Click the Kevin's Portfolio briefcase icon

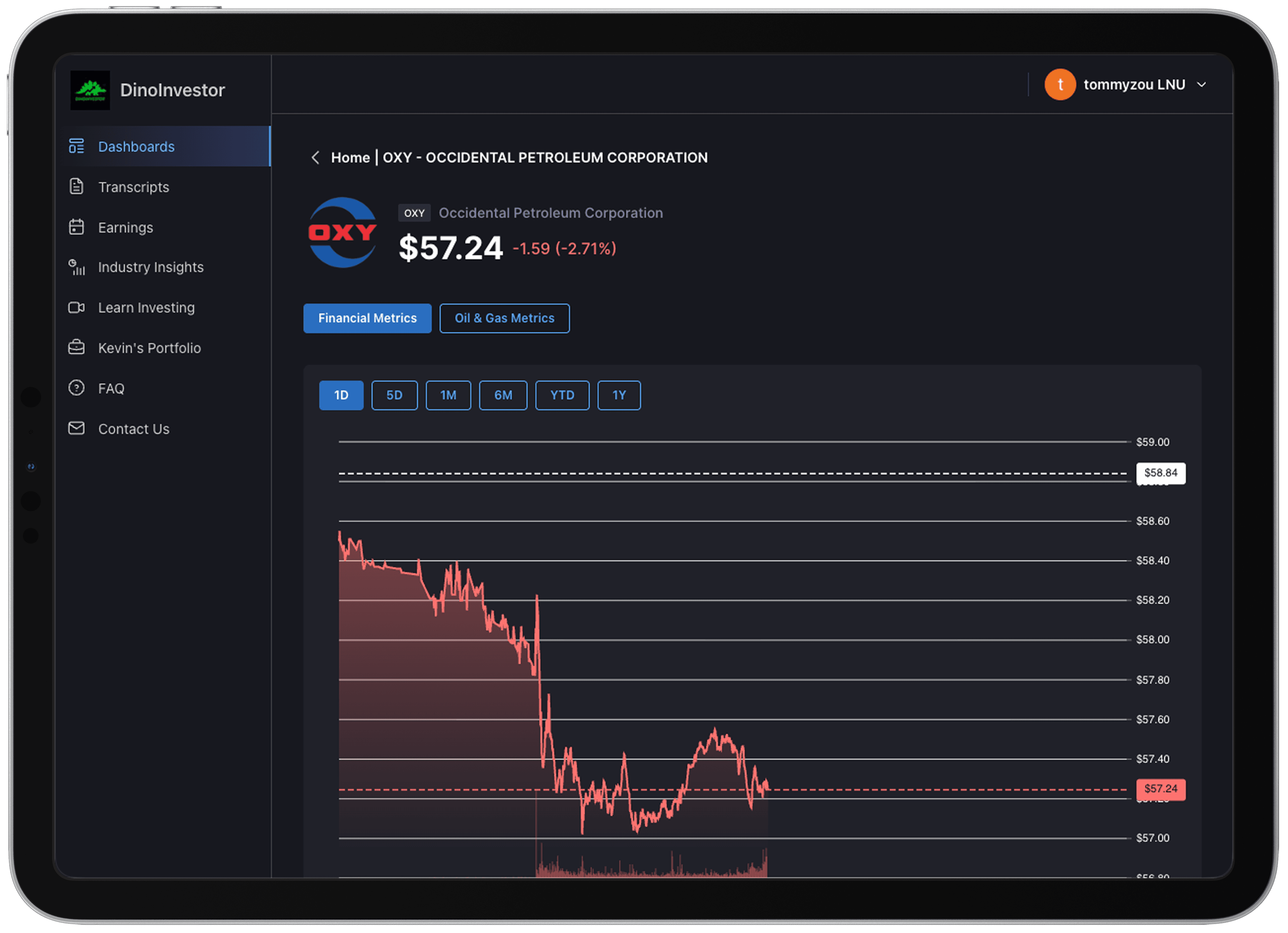[x=76, y=348]
